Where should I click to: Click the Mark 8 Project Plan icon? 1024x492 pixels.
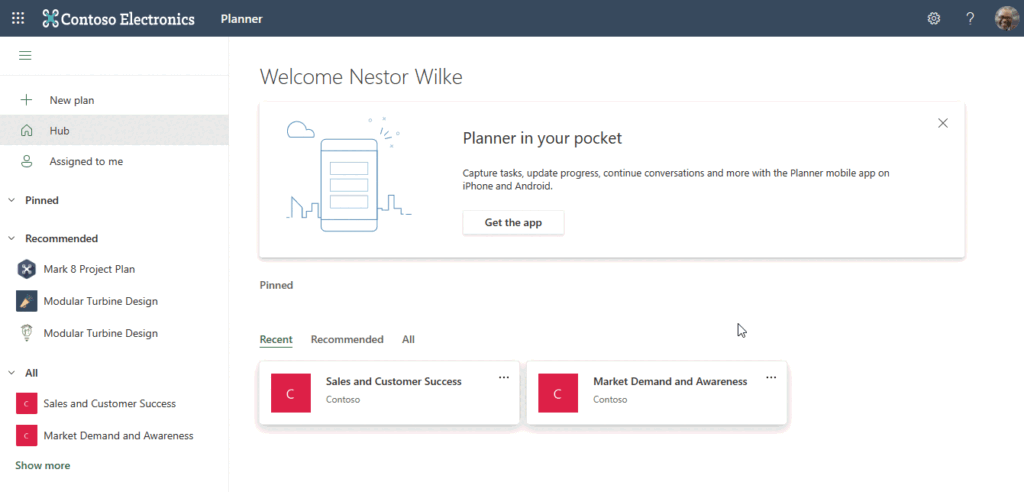(x=26, y=269)
